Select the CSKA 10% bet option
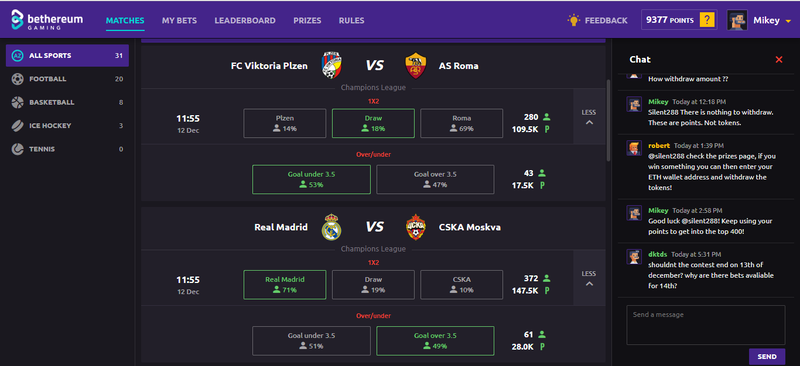 pos(461,284)
